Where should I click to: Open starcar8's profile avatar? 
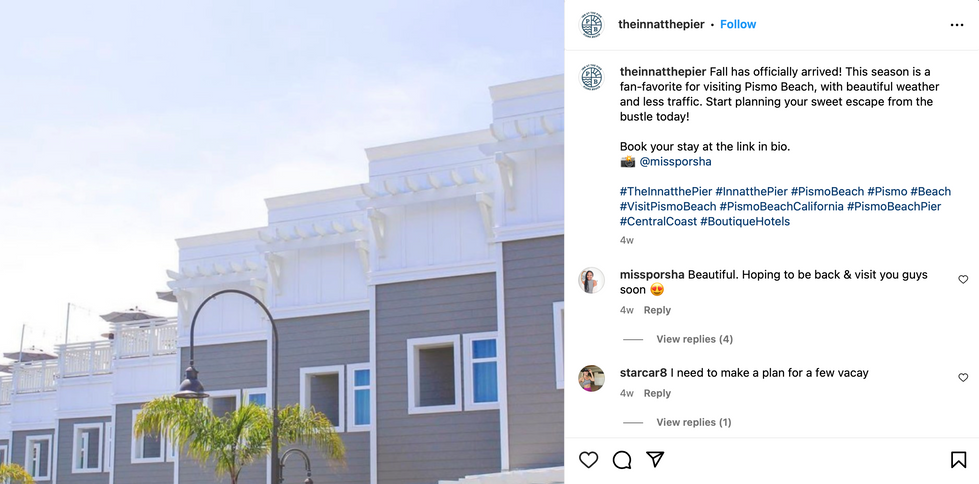pos(591,378)
